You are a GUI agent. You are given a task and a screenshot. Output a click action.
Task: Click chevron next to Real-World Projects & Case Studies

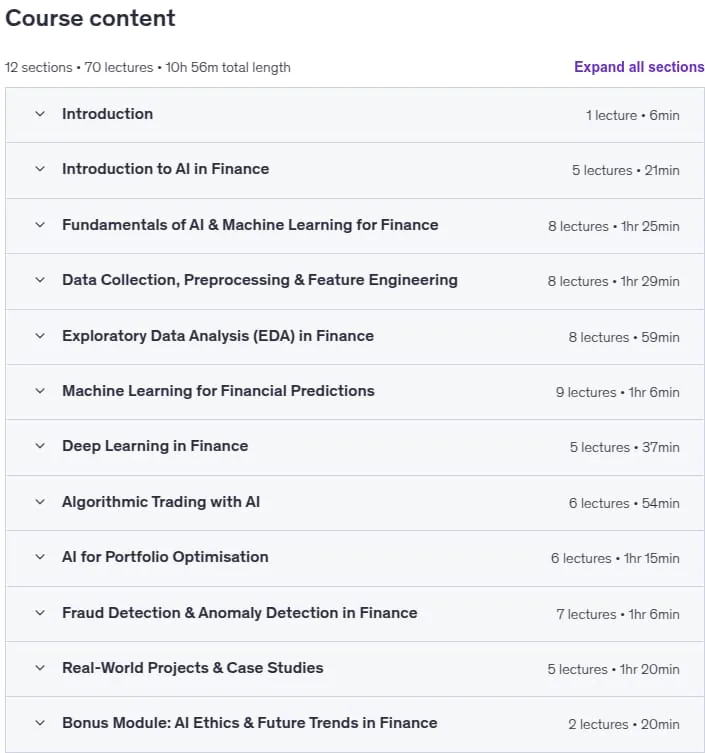pyautogui.click(x=40, y=668)
